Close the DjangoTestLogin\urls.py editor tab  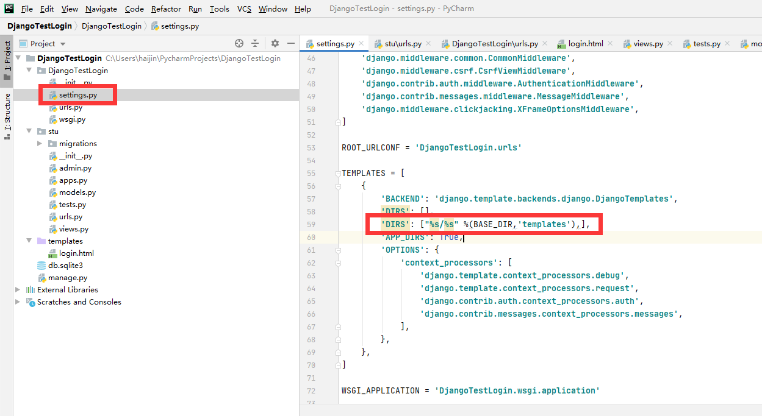click(x=545, y=43)
